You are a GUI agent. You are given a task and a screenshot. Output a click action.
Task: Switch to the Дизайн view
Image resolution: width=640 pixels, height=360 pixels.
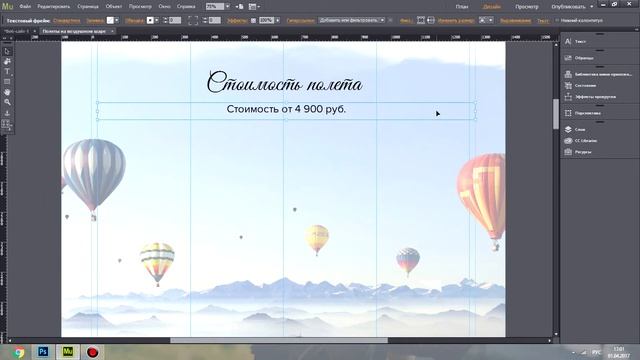(x=491, y=7)
